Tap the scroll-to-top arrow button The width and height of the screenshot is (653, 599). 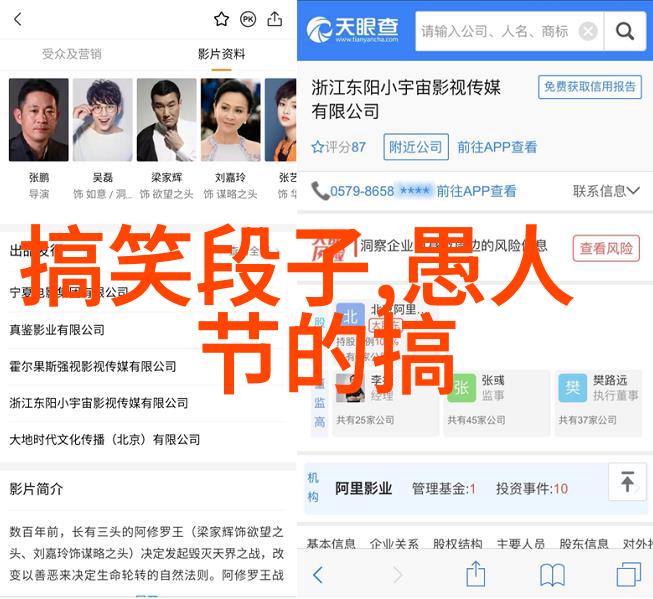(x=627, y=482)
